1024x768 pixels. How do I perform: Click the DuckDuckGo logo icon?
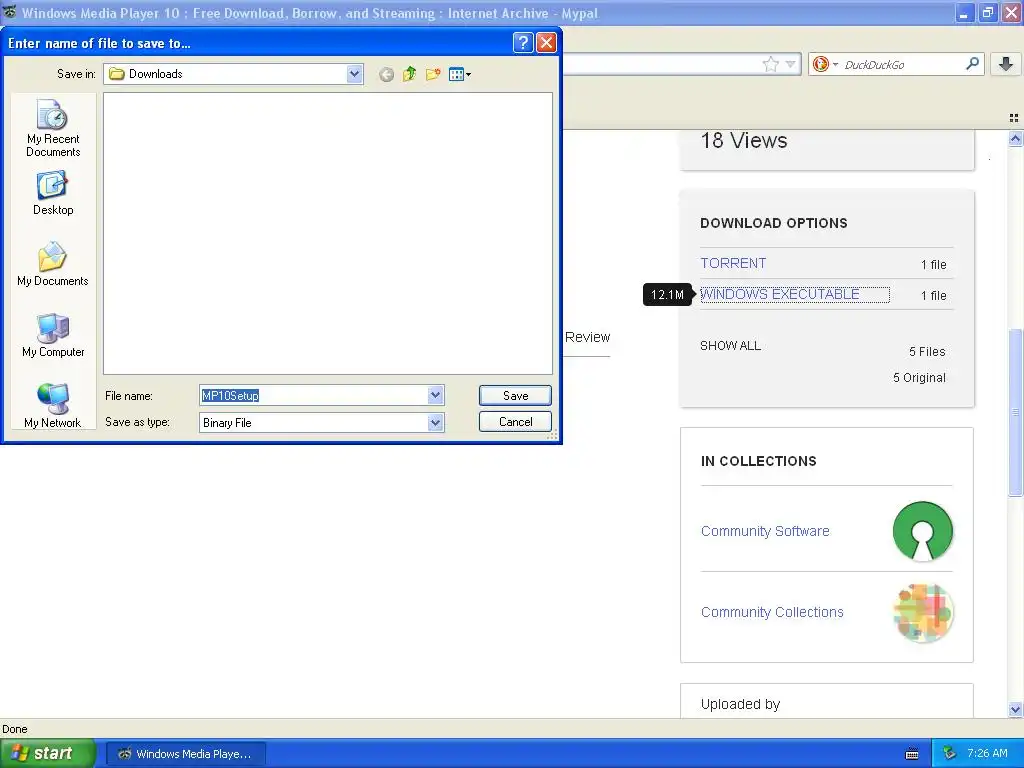[821, 64]
